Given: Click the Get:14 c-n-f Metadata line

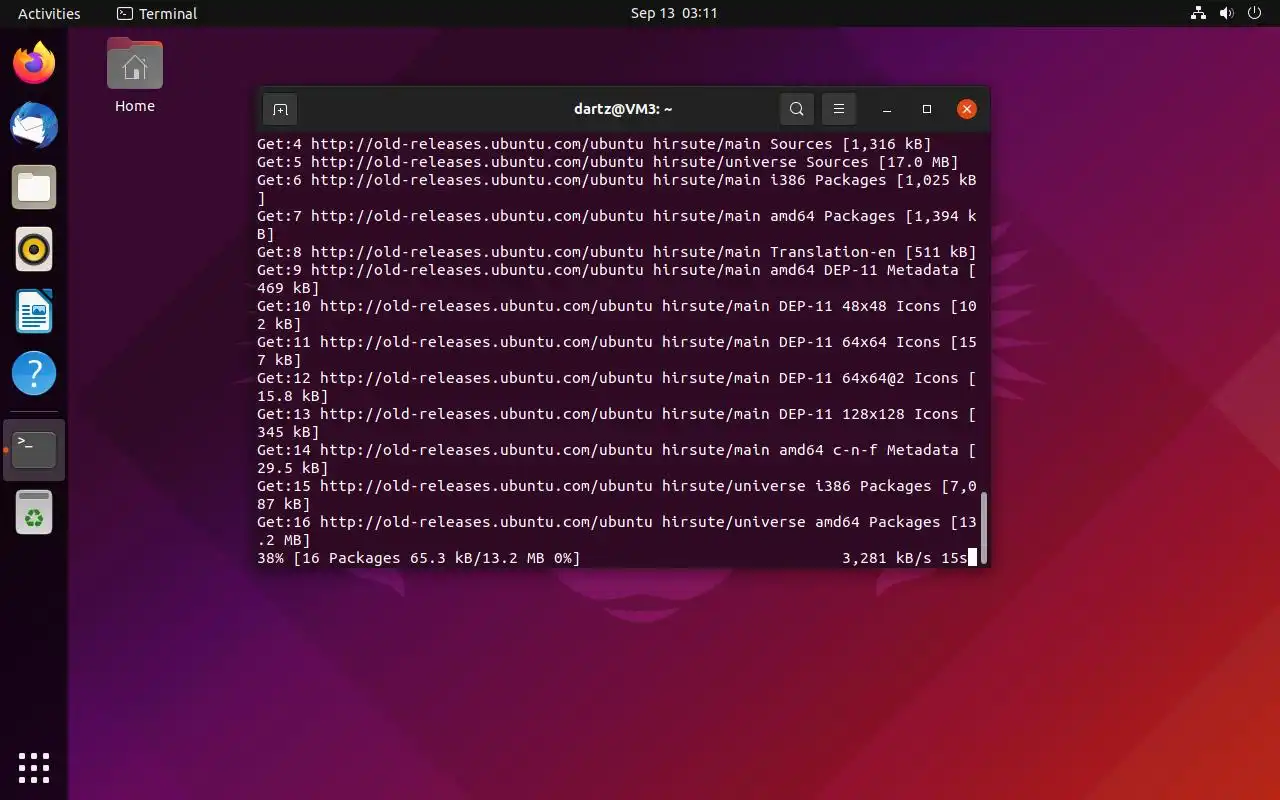Looking at the screenshot, I should coord(617,459).
